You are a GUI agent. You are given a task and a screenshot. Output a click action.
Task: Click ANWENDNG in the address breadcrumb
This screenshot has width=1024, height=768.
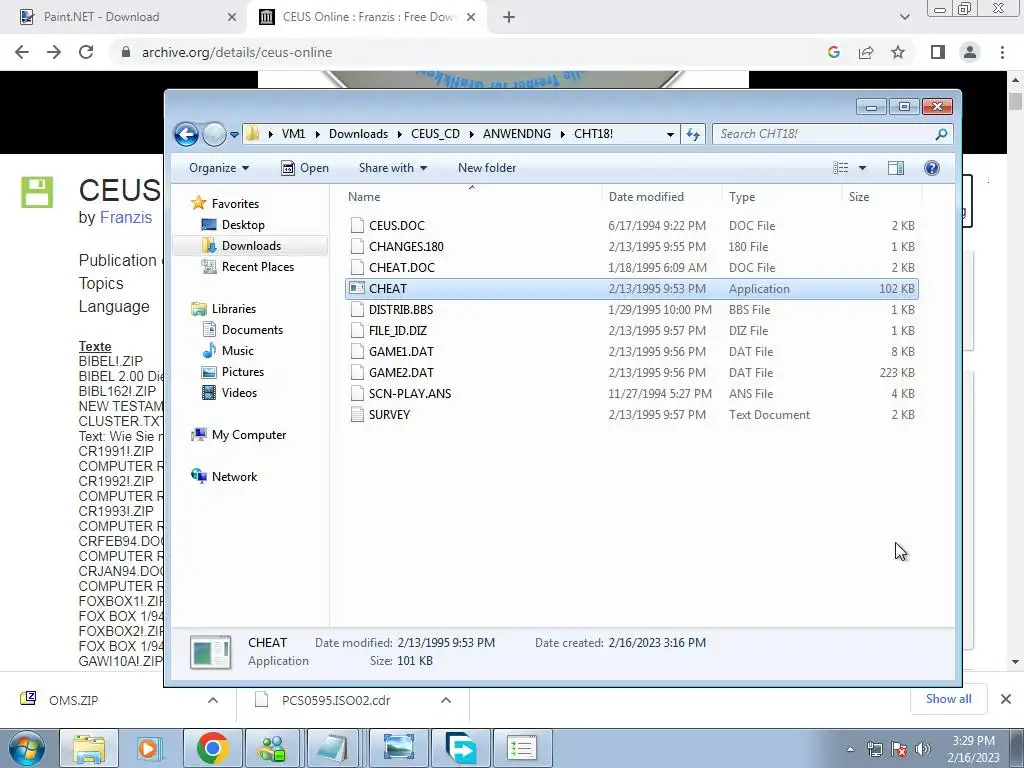517,134
